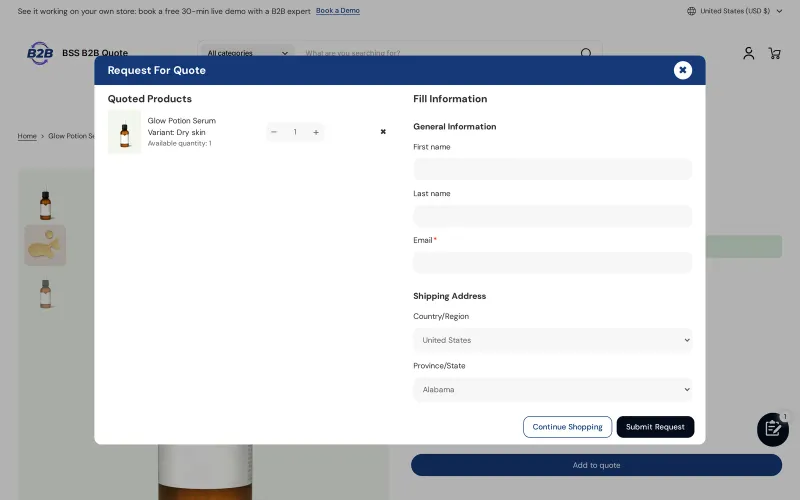Focus the Email field

[553, 262]
